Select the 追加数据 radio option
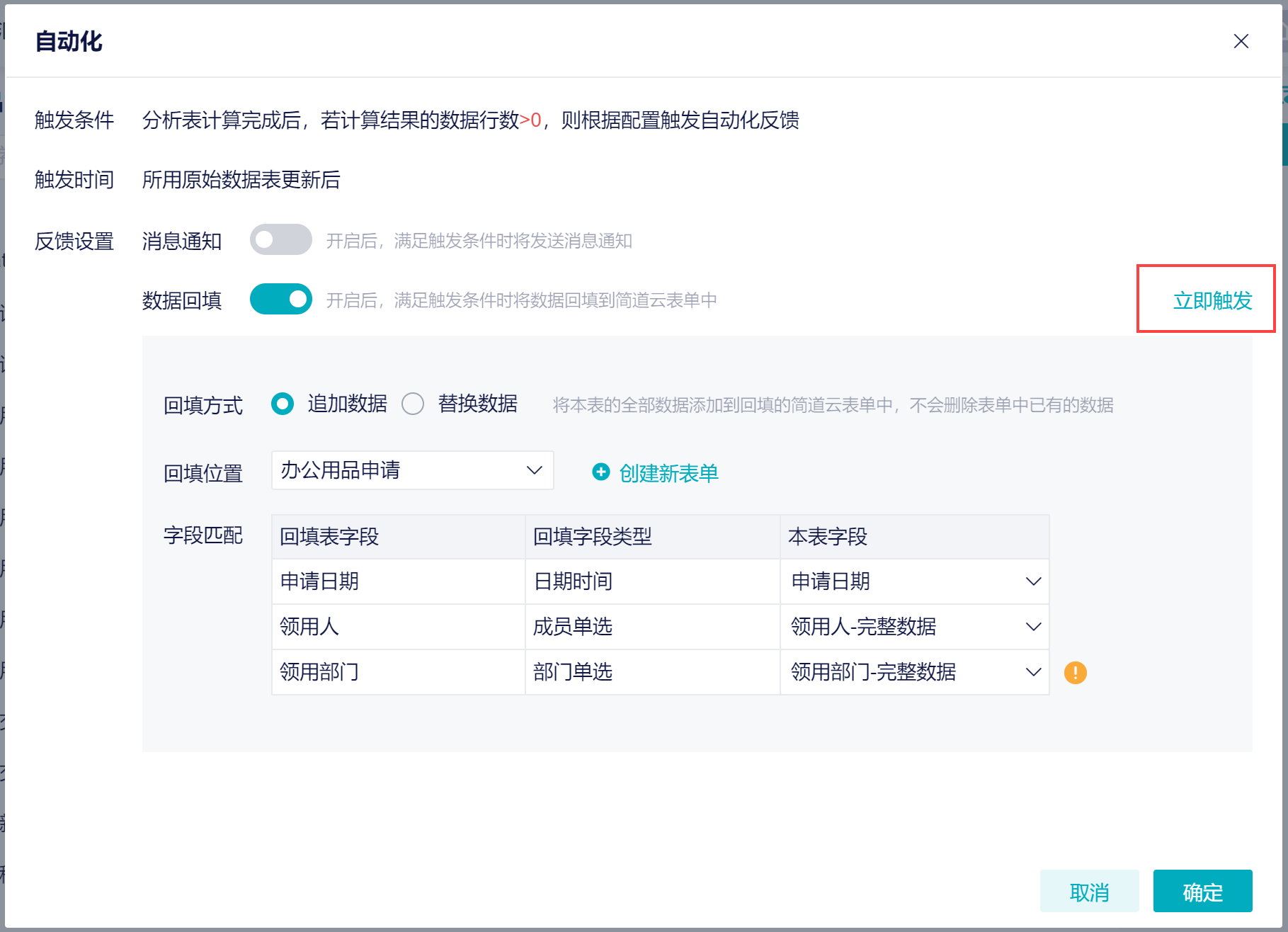Viewport: 1288px width, 932px height. (x=283, y=404)
